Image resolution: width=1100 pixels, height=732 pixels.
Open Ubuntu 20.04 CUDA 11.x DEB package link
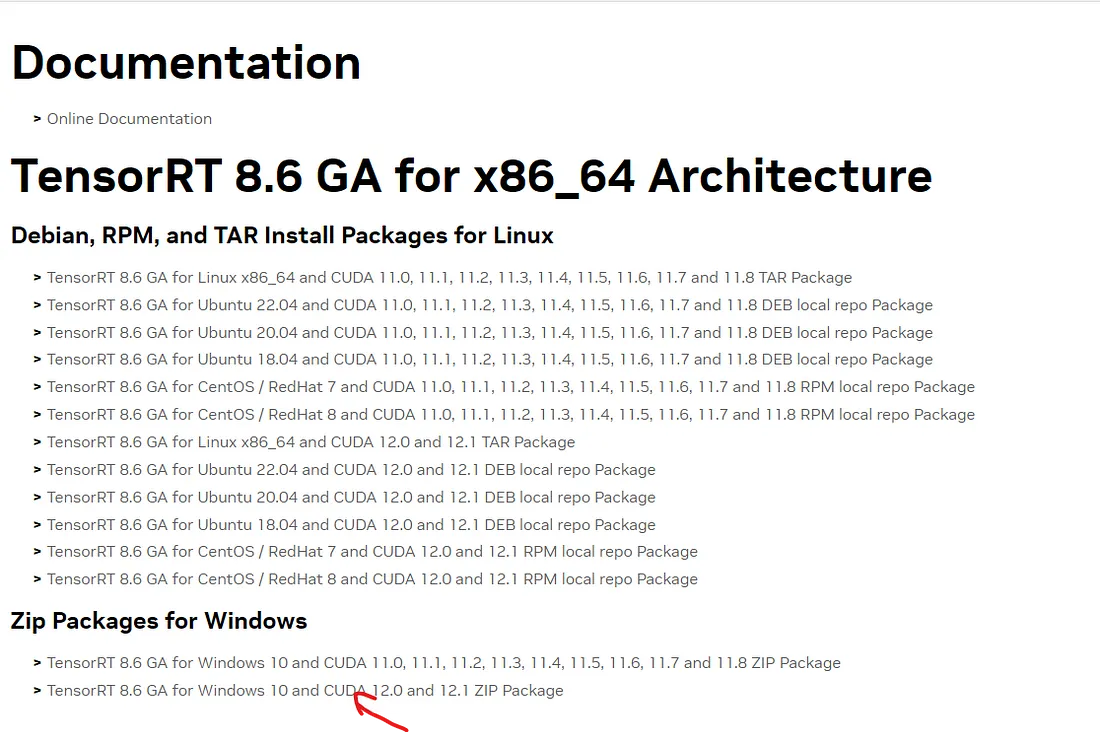(x=490, y=333)
